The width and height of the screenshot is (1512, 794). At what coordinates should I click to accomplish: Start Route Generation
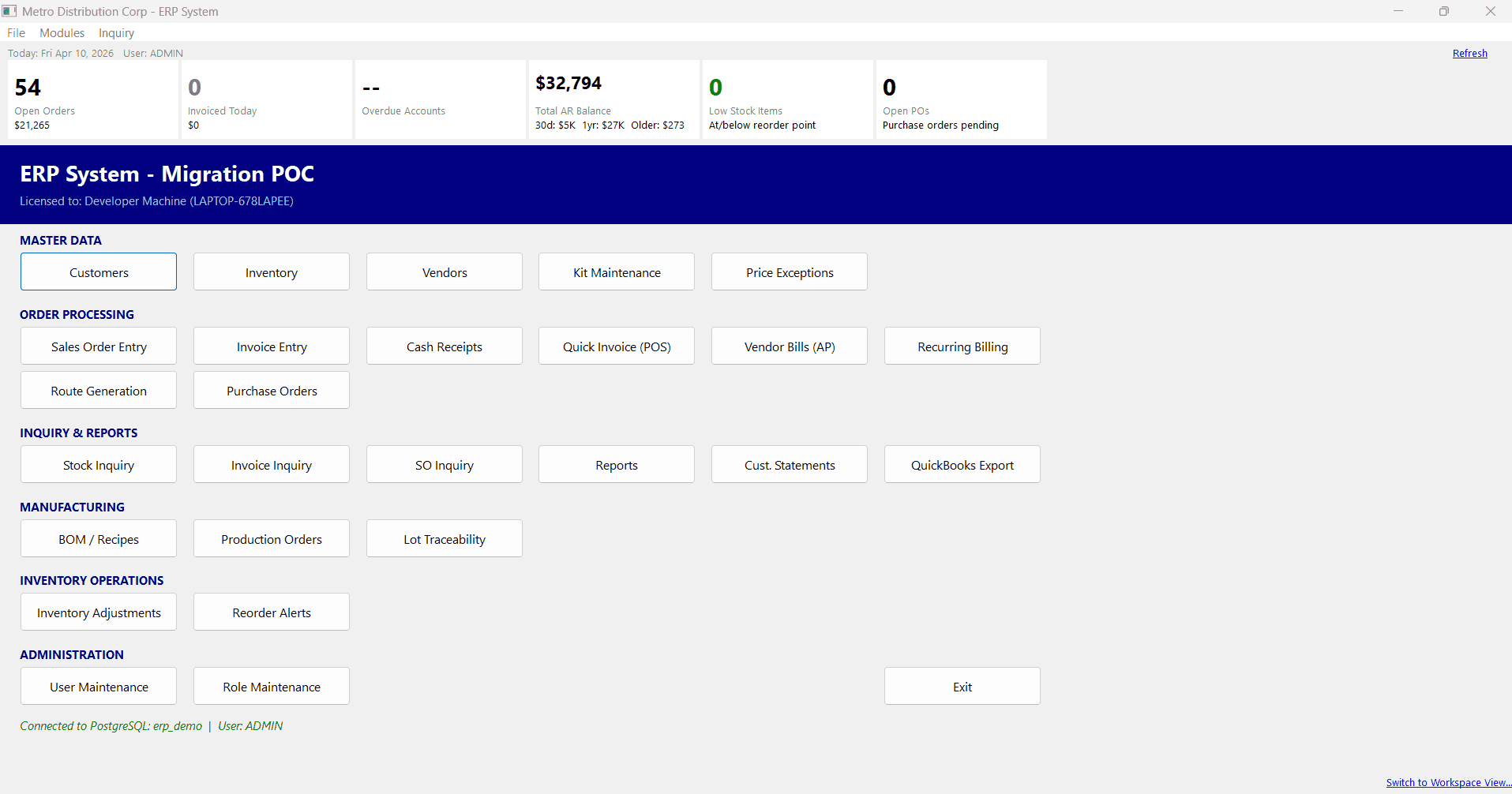pos(99,390)
